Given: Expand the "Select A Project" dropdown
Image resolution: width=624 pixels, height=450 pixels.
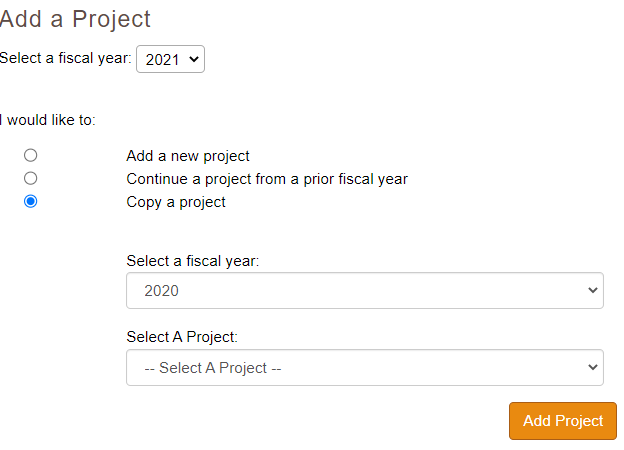Looking at the screenshot, I should 364,367.
